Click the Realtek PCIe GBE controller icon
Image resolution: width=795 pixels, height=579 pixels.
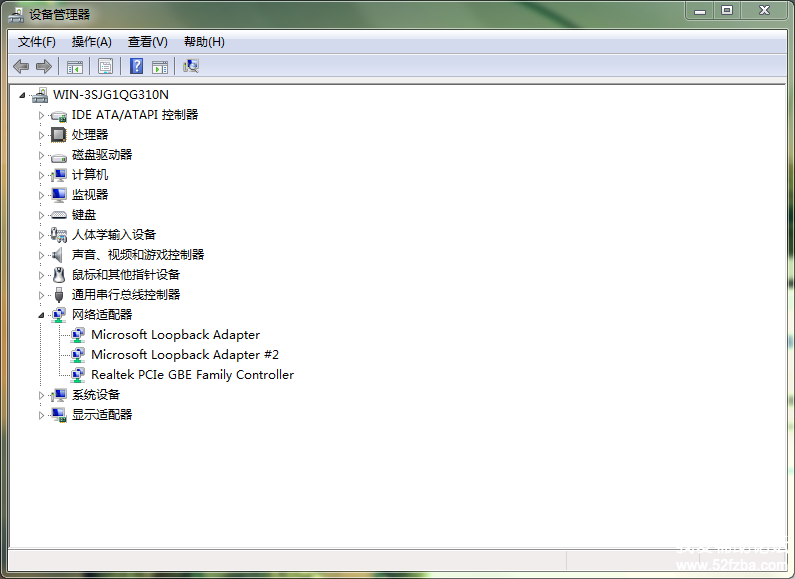click(x=78, y=375)
